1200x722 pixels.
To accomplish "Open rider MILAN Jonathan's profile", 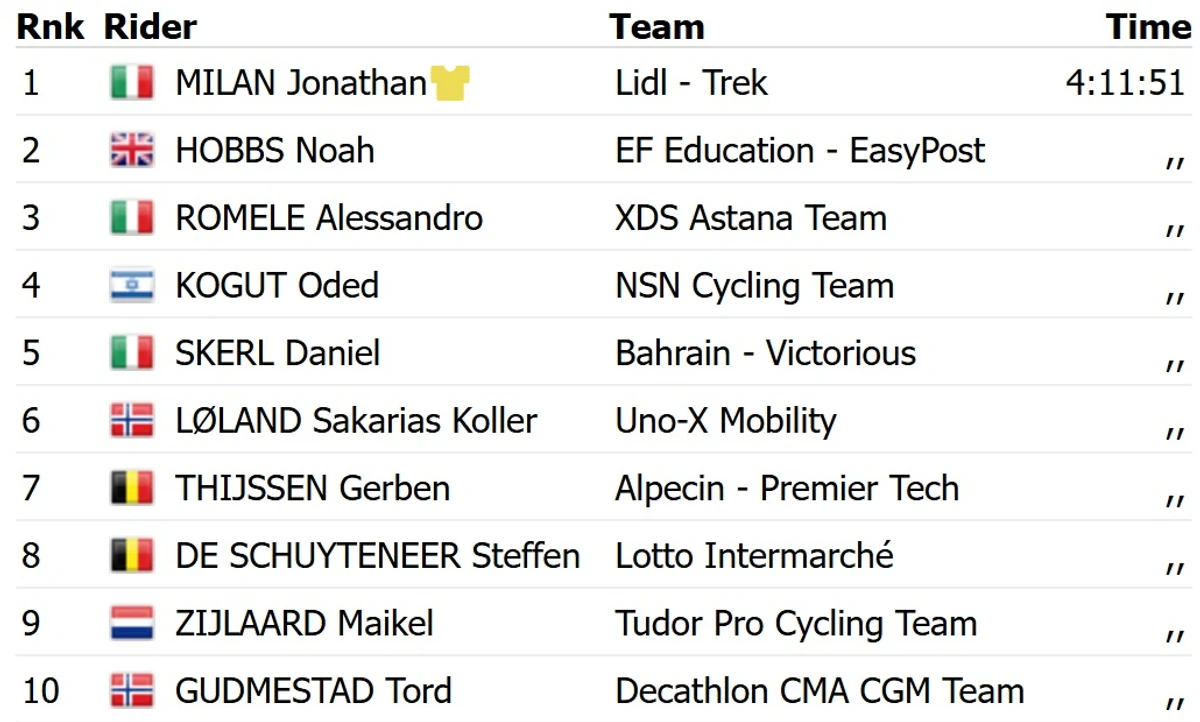I will pos(301,83).
